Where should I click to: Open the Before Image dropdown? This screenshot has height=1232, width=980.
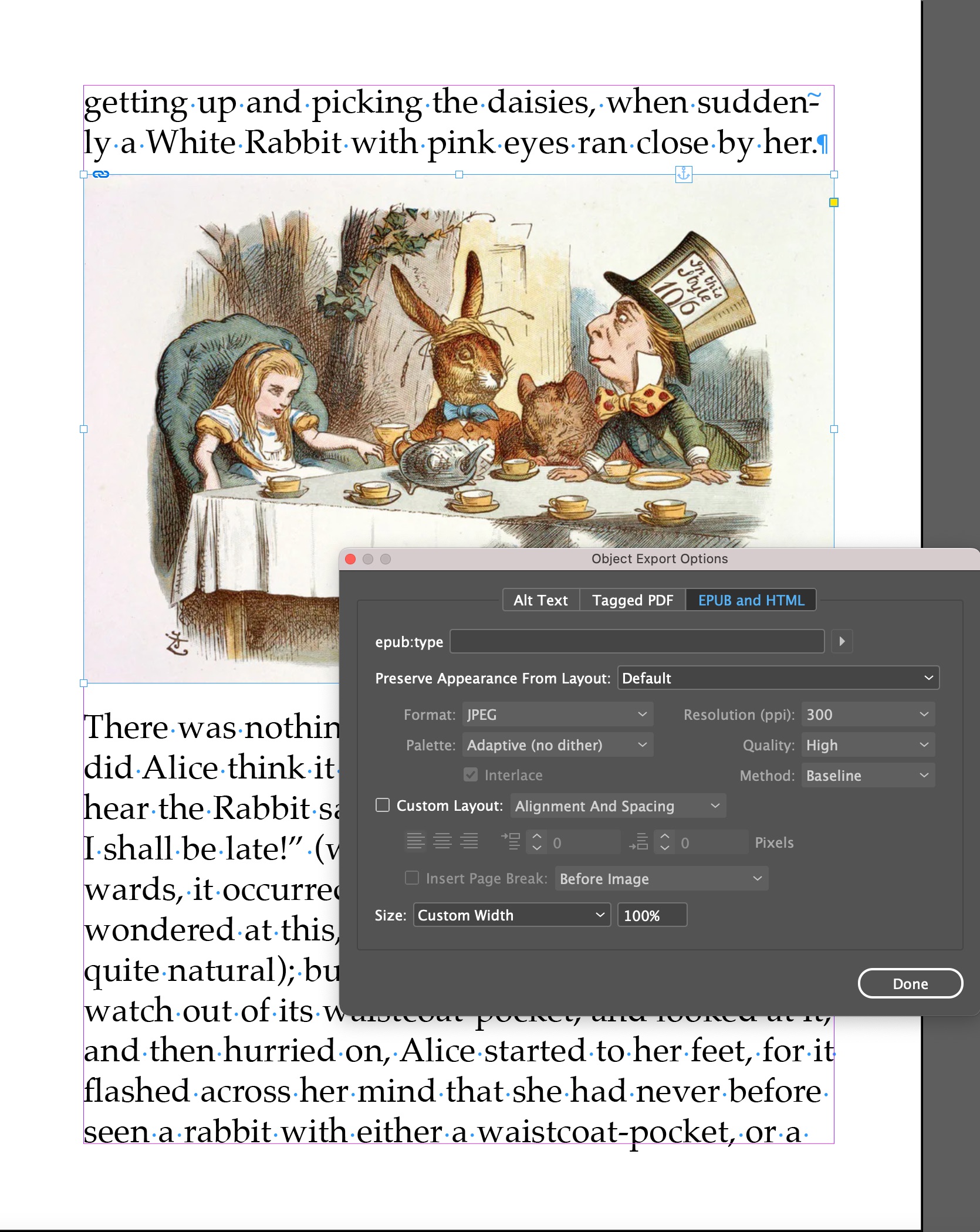(x=661, y=878)
